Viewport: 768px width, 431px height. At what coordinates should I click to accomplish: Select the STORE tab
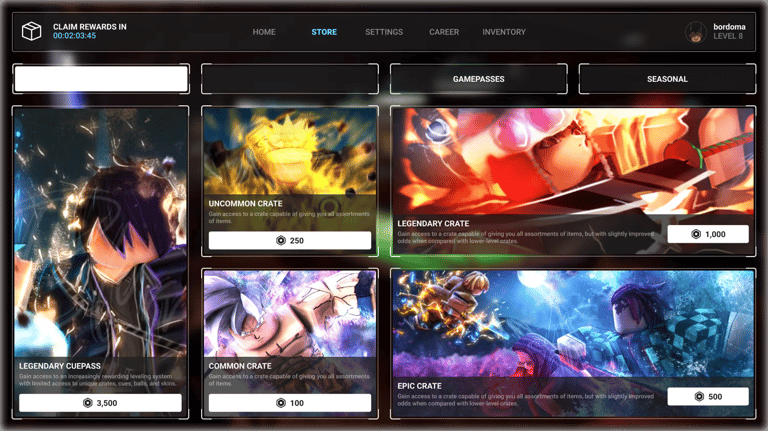tap(324, 32)
